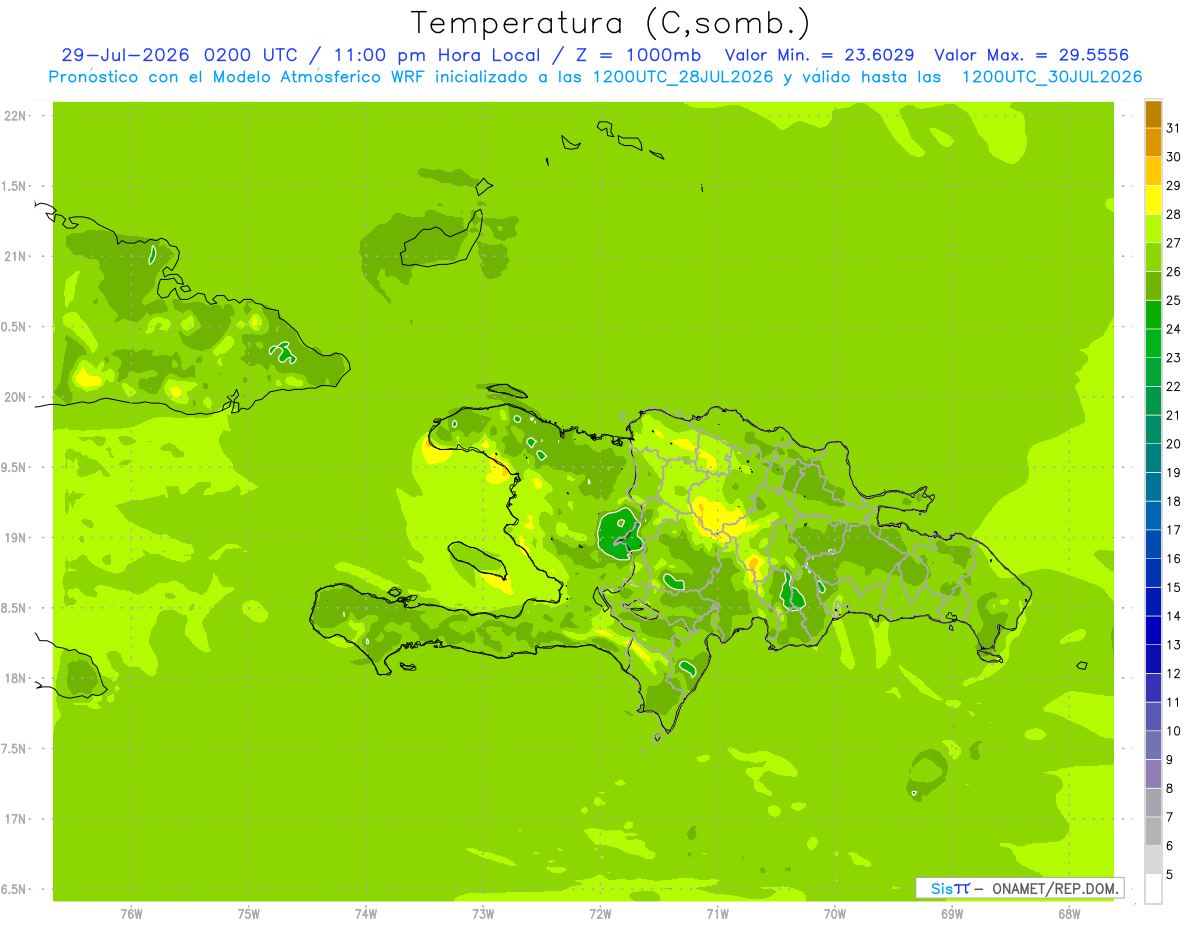The height and width of the screenshot is (927, 1200).
Task: Click the purple colorbar swatch between 9 and 10
Action: [1153, 745]
